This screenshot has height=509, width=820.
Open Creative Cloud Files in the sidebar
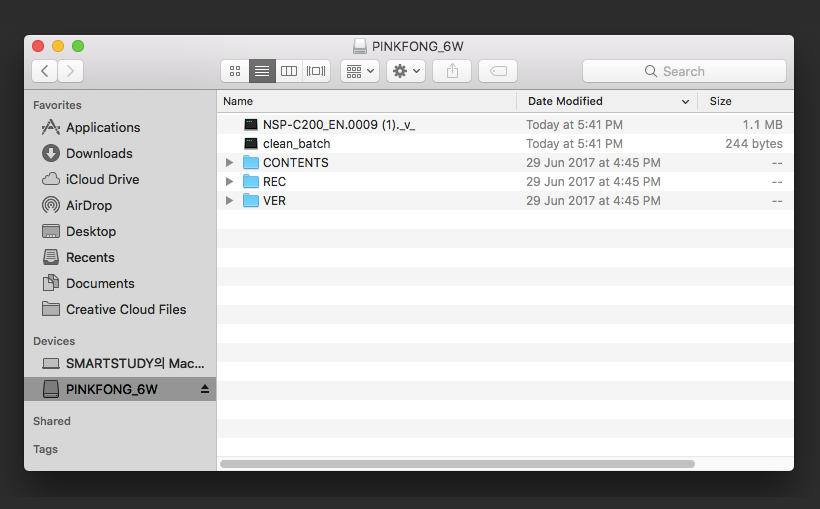(113, 309)
